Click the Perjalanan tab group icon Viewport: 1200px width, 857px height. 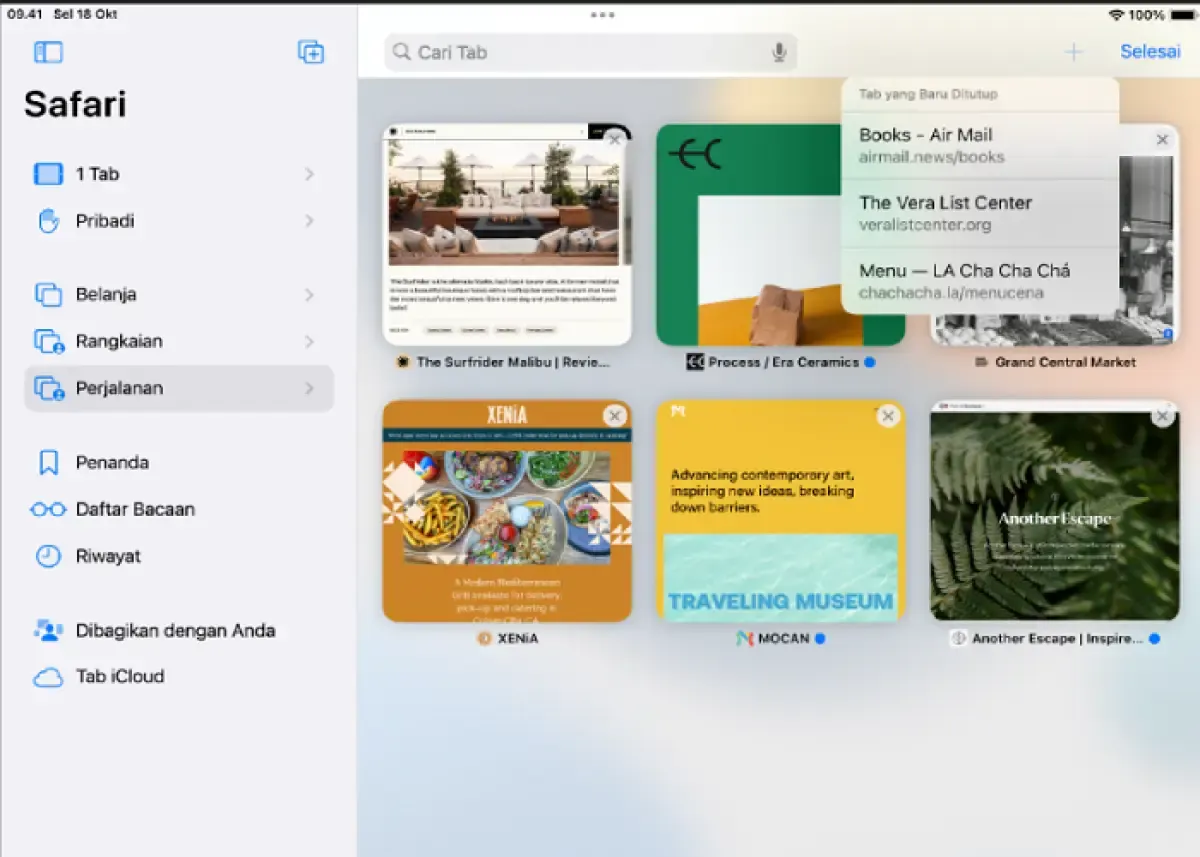point(48,388)
